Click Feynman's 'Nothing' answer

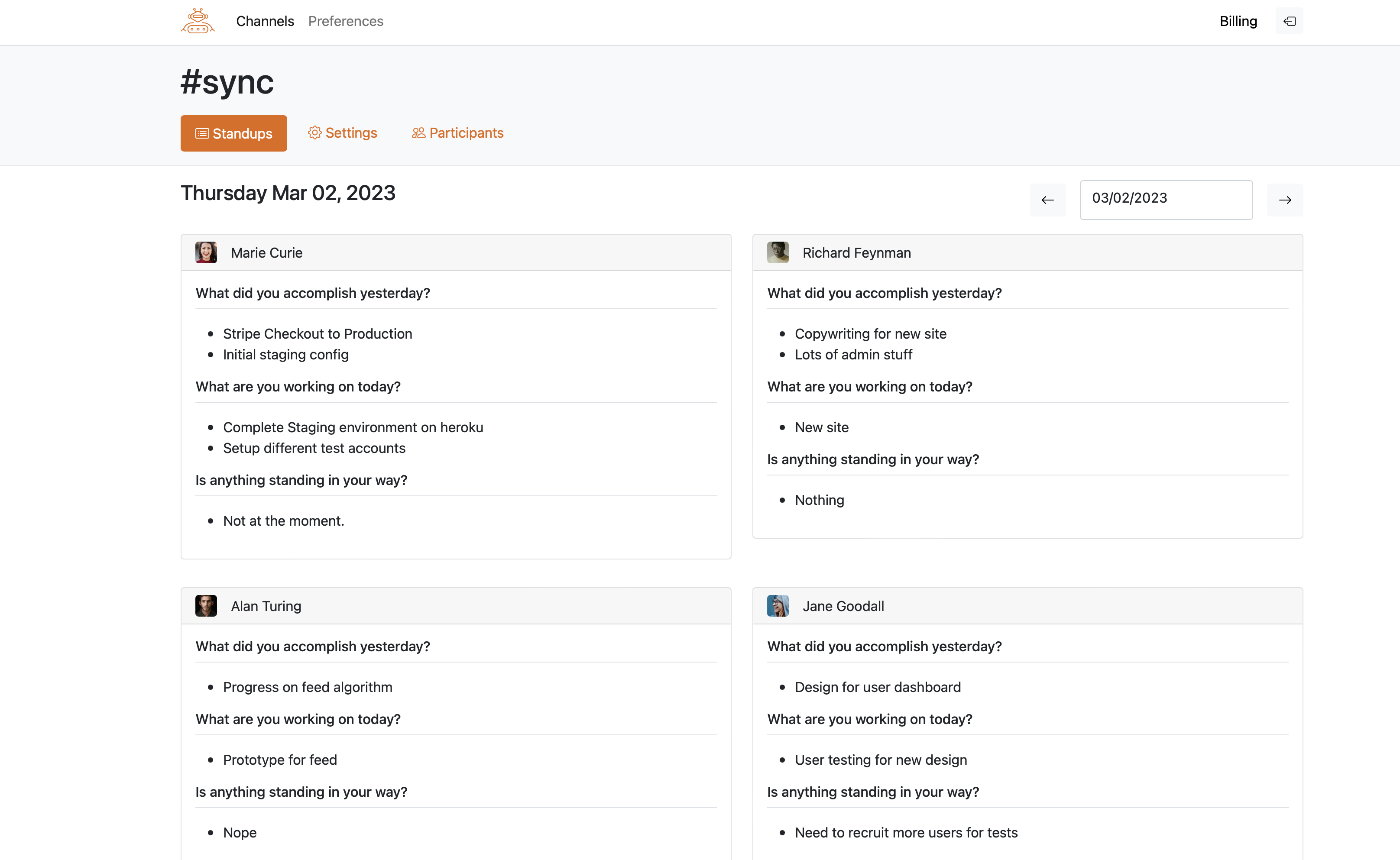[x=819, y=500]
